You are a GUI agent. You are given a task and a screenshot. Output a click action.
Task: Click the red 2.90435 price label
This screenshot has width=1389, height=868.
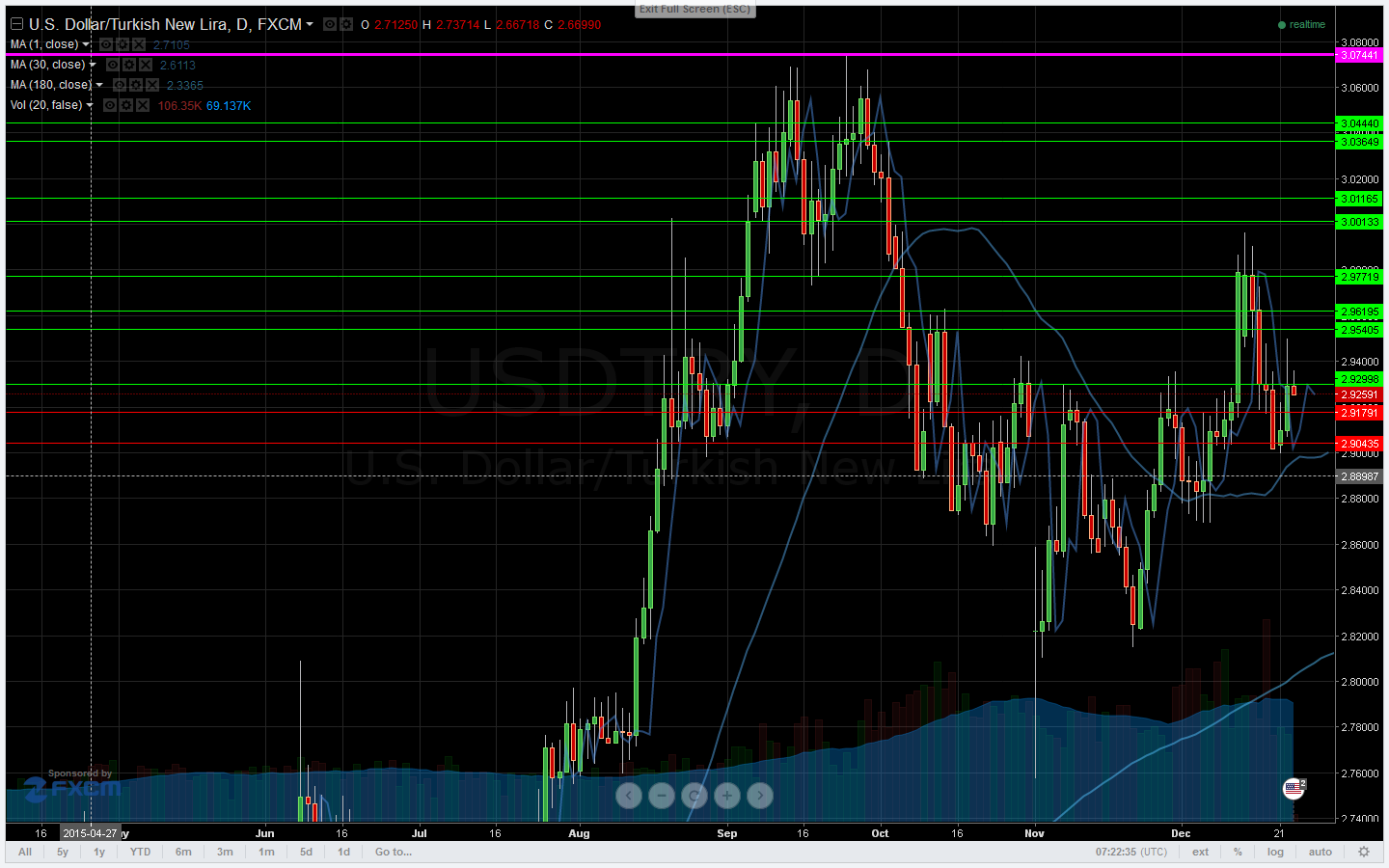[x=1359, y=444]
